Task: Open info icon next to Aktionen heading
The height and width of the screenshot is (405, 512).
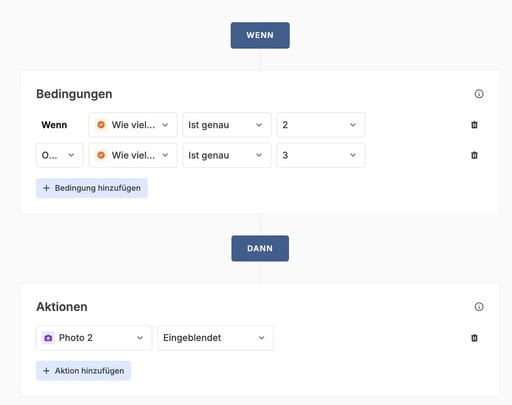Action: 479,307
